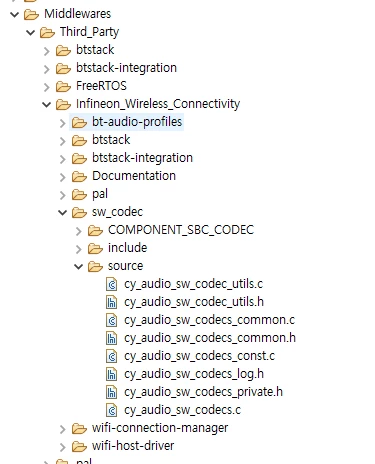This screenshot has width=375, height=464.
Task: Click the include folder icon
Action: click(95, 248)
